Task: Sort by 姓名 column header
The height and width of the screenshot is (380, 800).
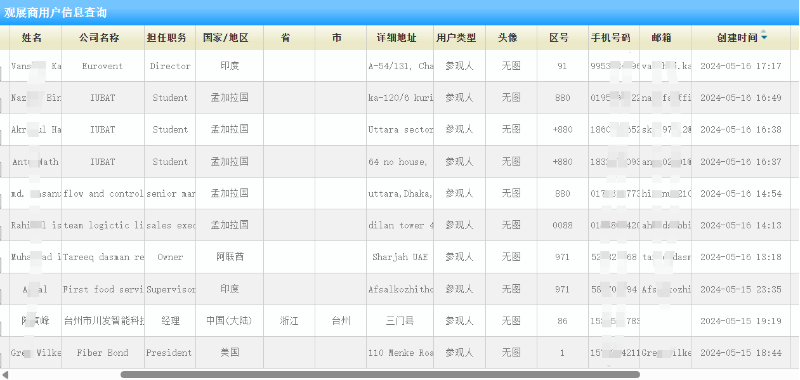Action: [x=32, y=38]
